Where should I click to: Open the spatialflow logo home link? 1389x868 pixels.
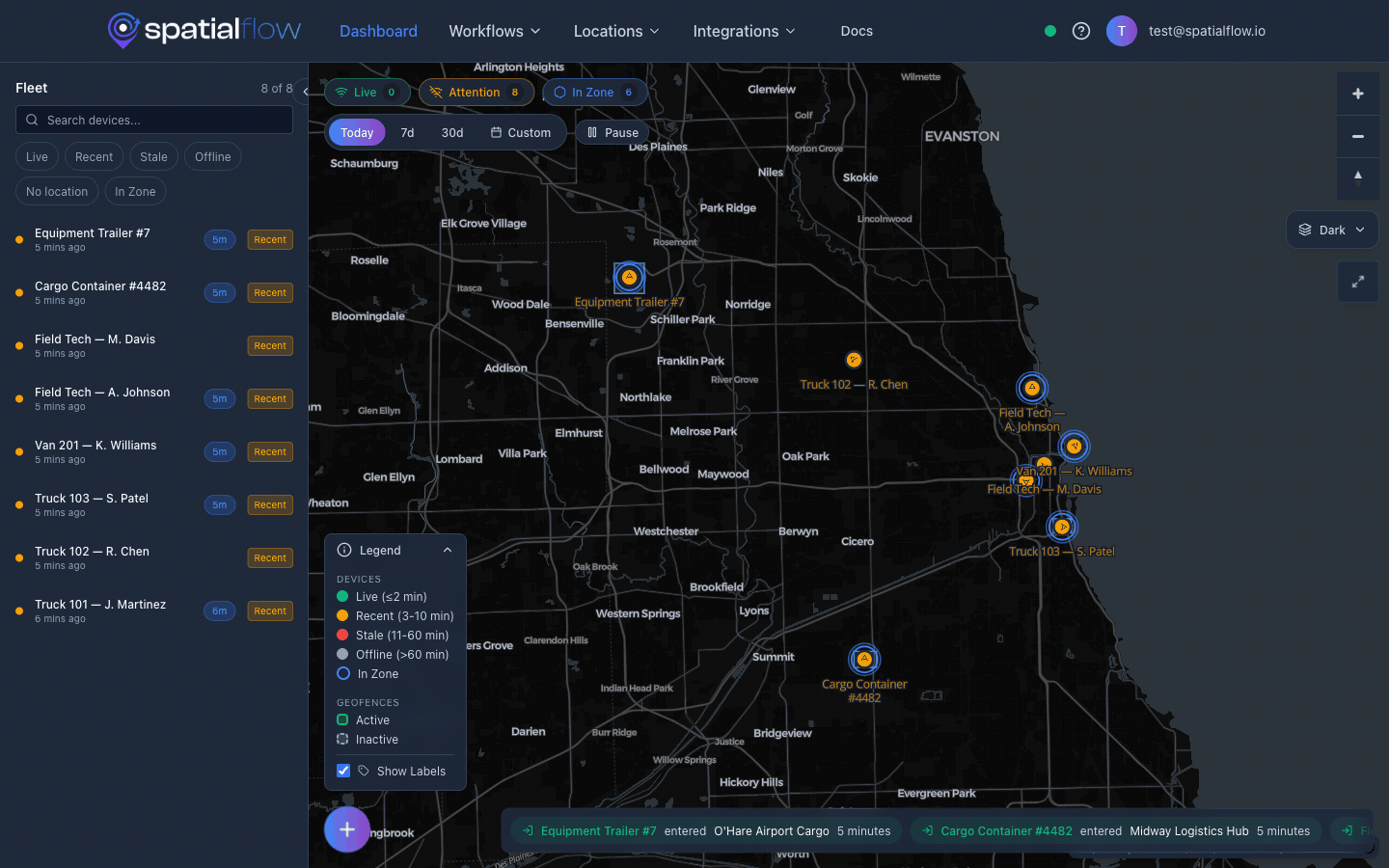204,30
